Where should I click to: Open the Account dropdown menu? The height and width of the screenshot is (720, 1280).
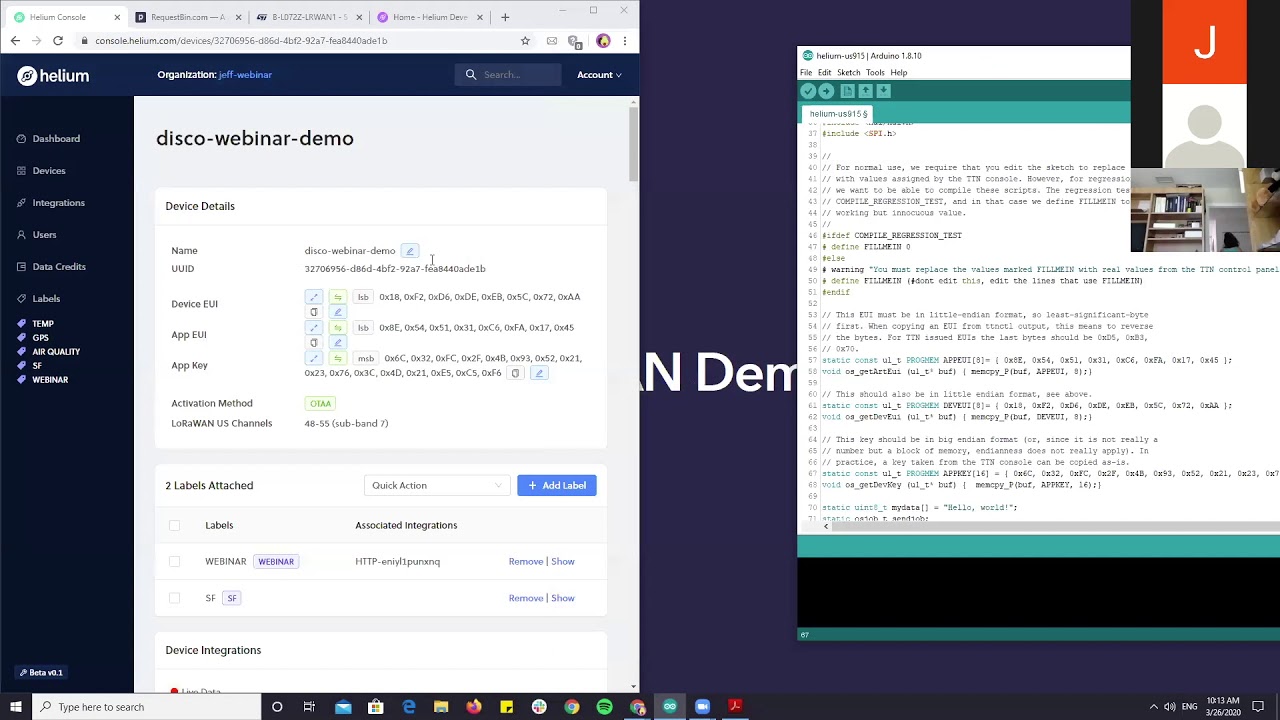599,75
